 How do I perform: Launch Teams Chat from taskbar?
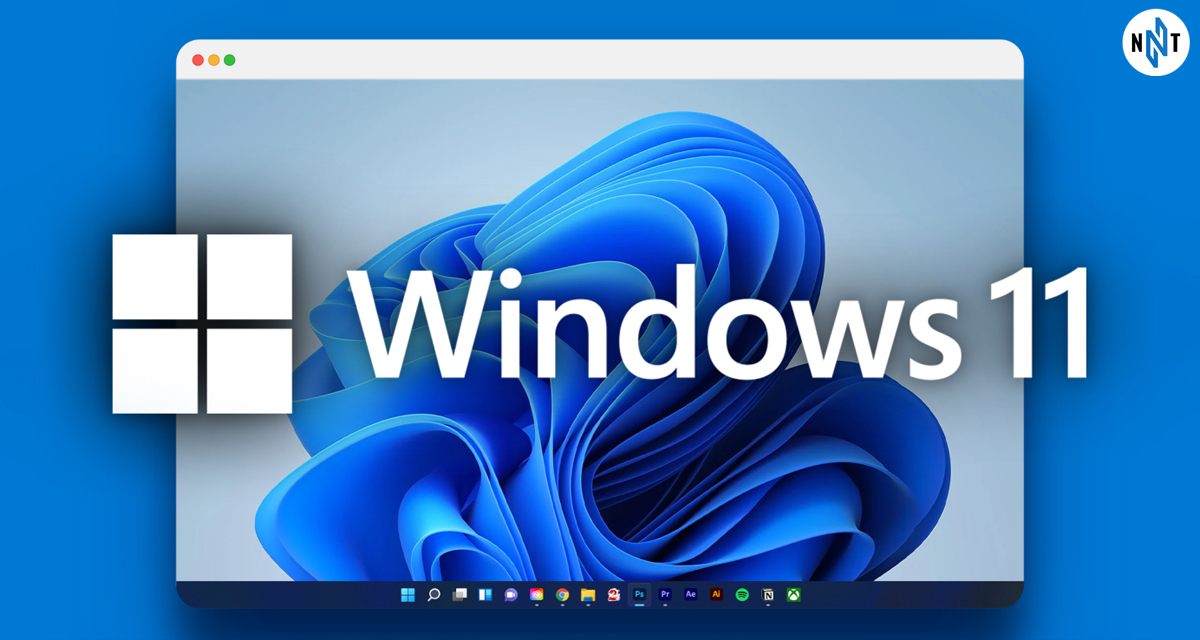(x=511, y=595)
